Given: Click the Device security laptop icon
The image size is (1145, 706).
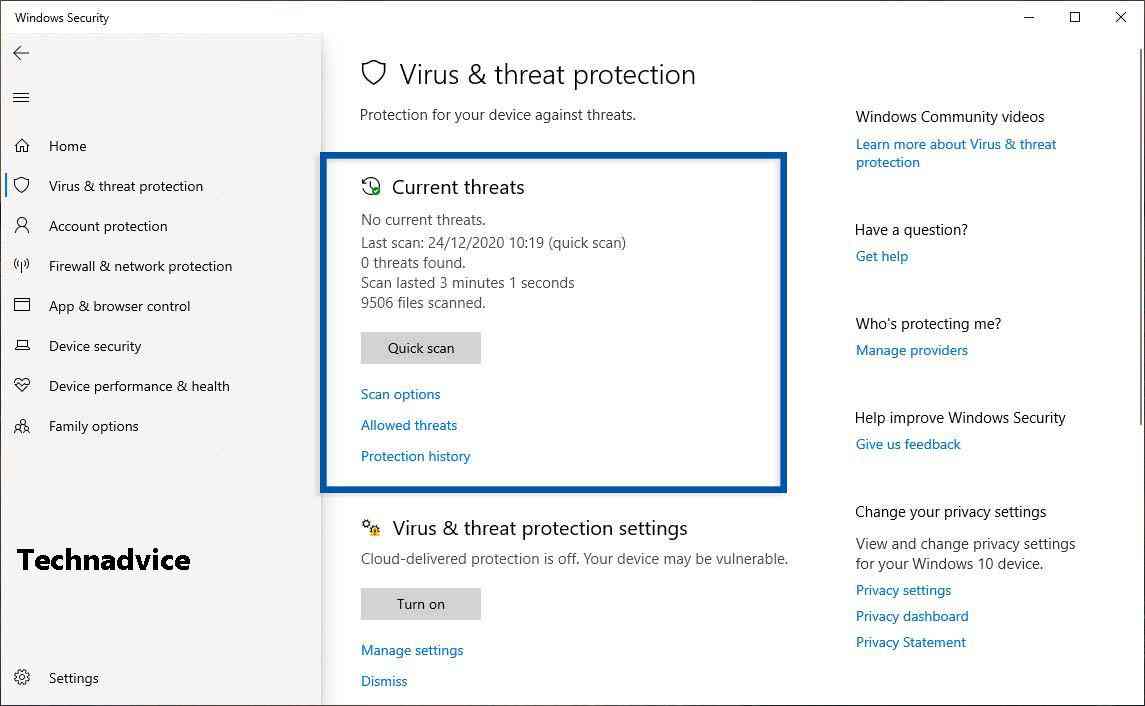Looking at the screenshot, I should coord(22,345).
